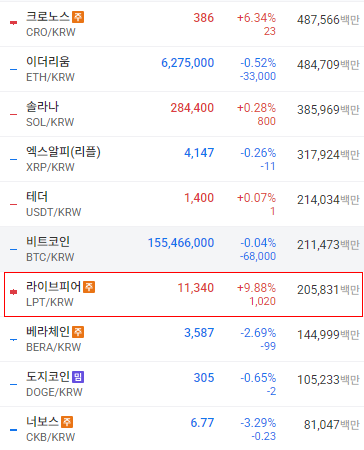Click the orange 주 badge next to 크로노스
364x450 pixels.
click(78, 17)
